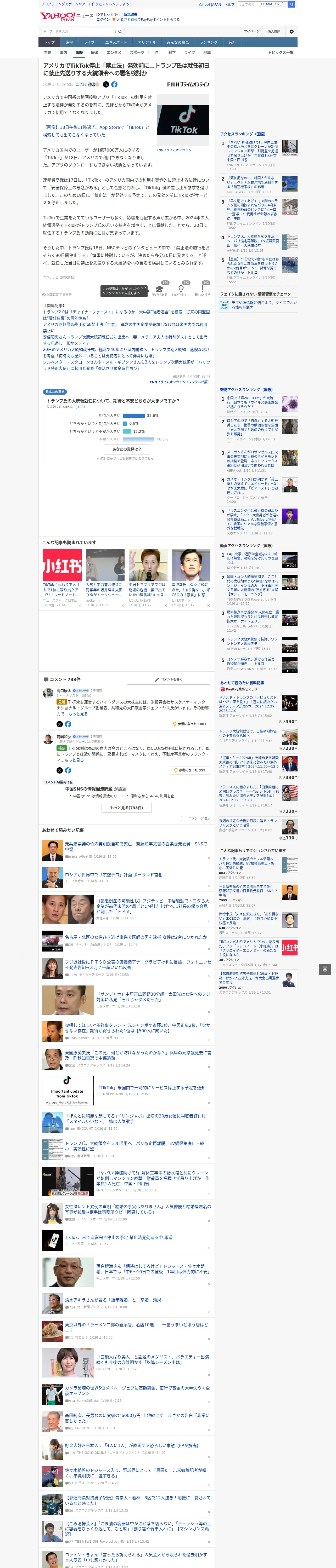
Task: Click TikTok article image thumbnail
Action: point(183,120)
